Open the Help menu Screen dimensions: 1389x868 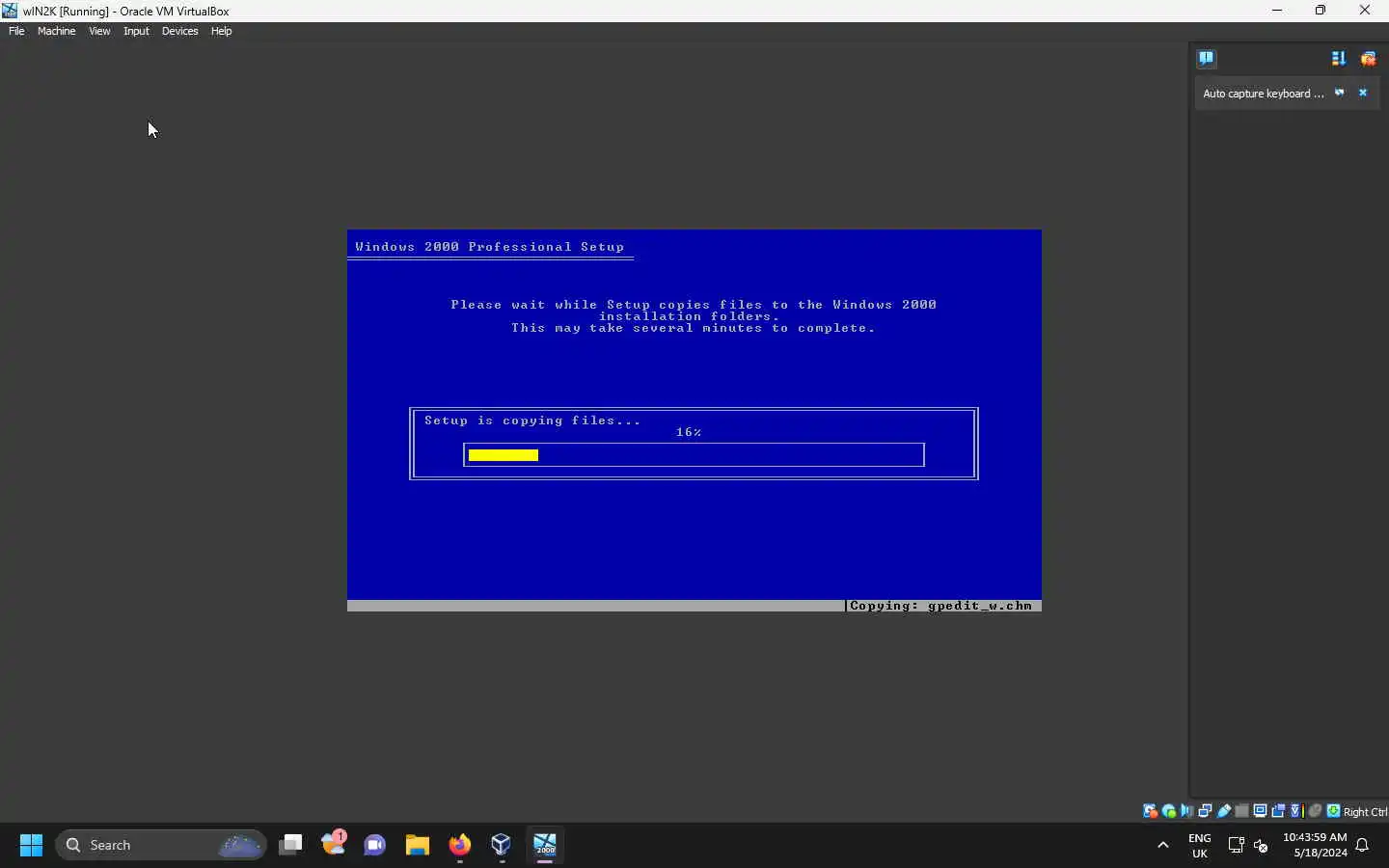pyautogui.click(x=221, y=31)
